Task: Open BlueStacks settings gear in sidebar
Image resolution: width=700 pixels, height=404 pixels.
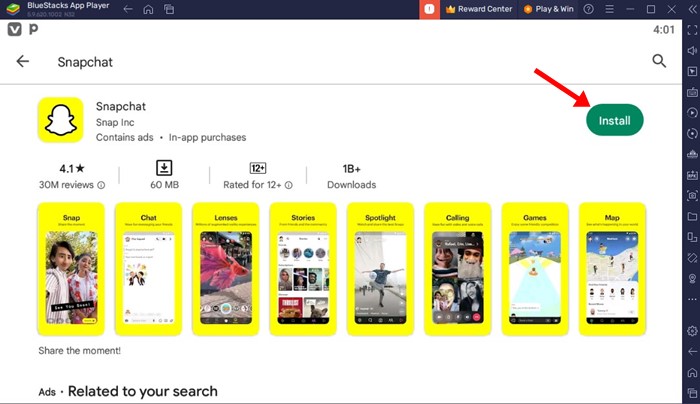Action: click(692, 331)
